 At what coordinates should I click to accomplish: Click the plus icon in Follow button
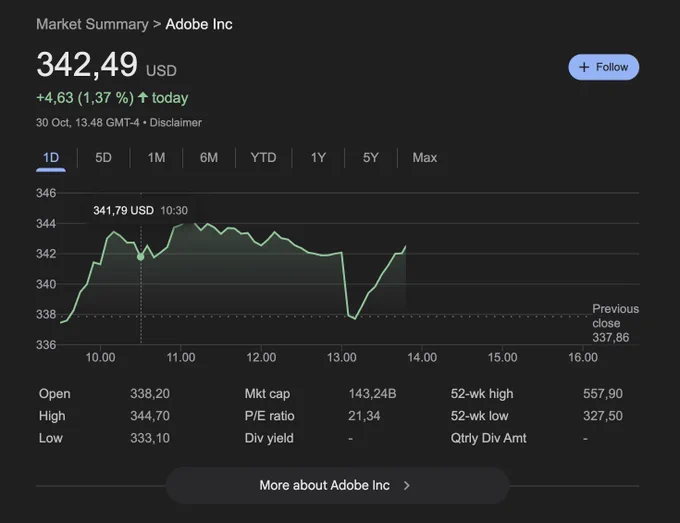point(584,67)
